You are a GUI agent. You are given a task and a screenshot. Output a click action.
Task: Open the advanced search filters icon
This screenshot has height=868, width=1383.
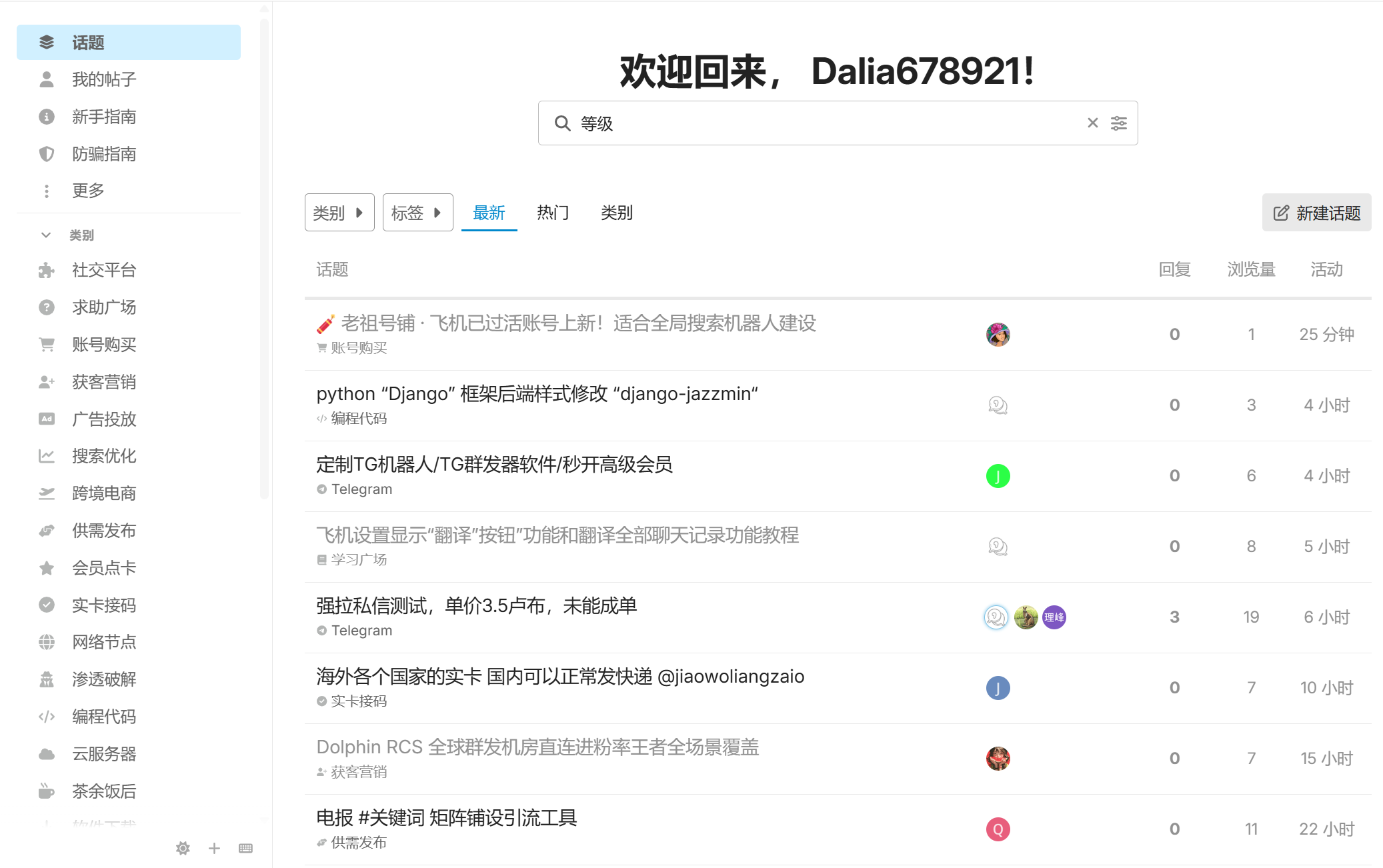pyautogui.click(x=1118, y=123)
